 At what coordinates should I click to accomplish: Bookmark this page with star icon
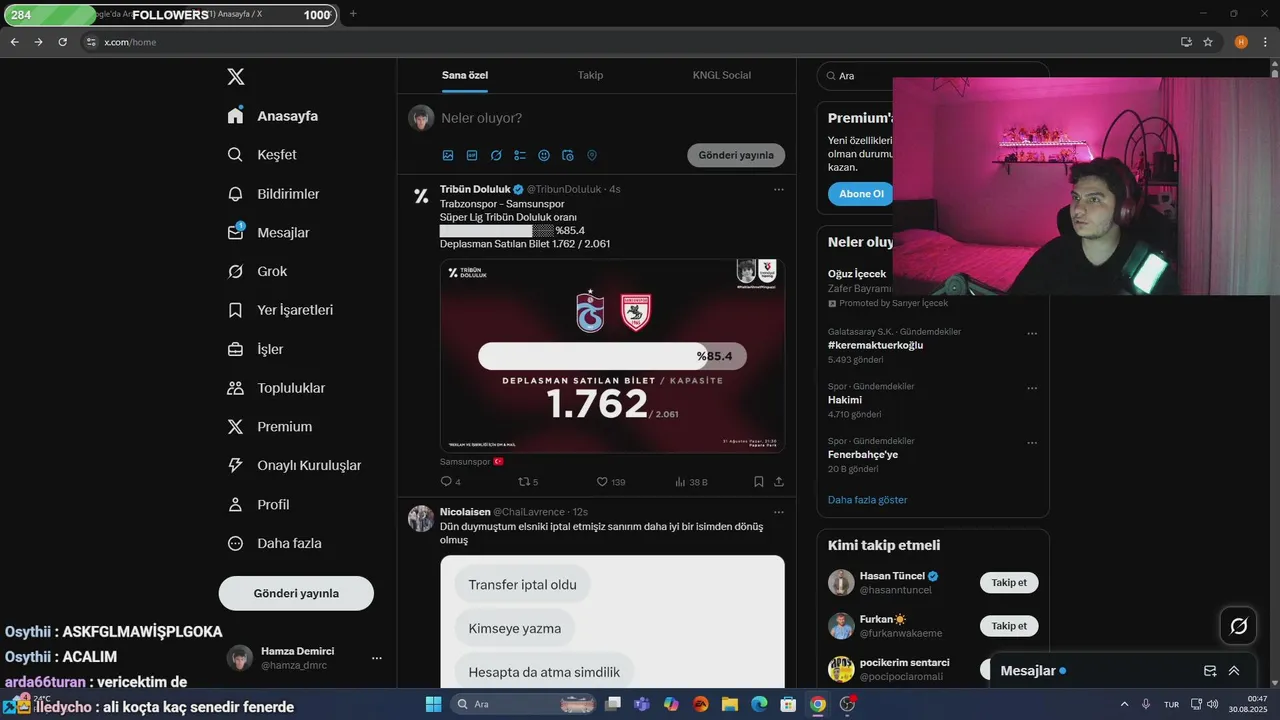pos(1208,42)
